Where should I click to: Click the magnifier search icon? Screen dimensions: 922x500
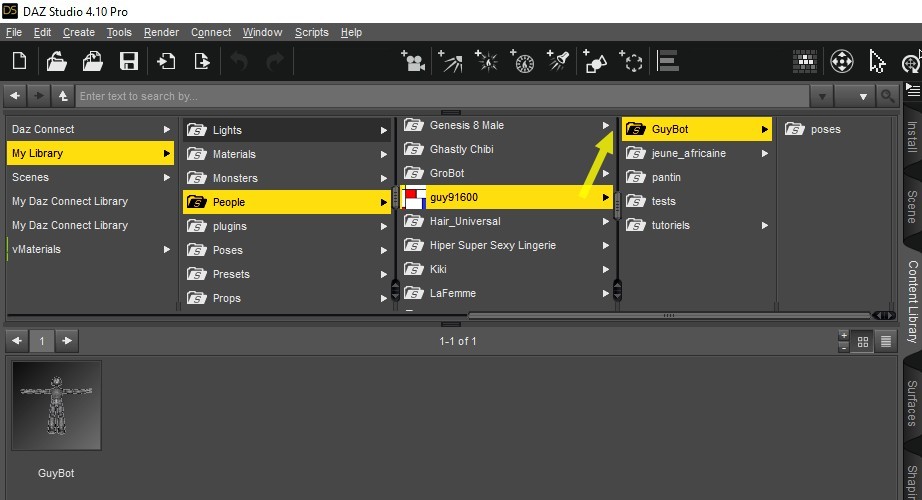[887, 96]
